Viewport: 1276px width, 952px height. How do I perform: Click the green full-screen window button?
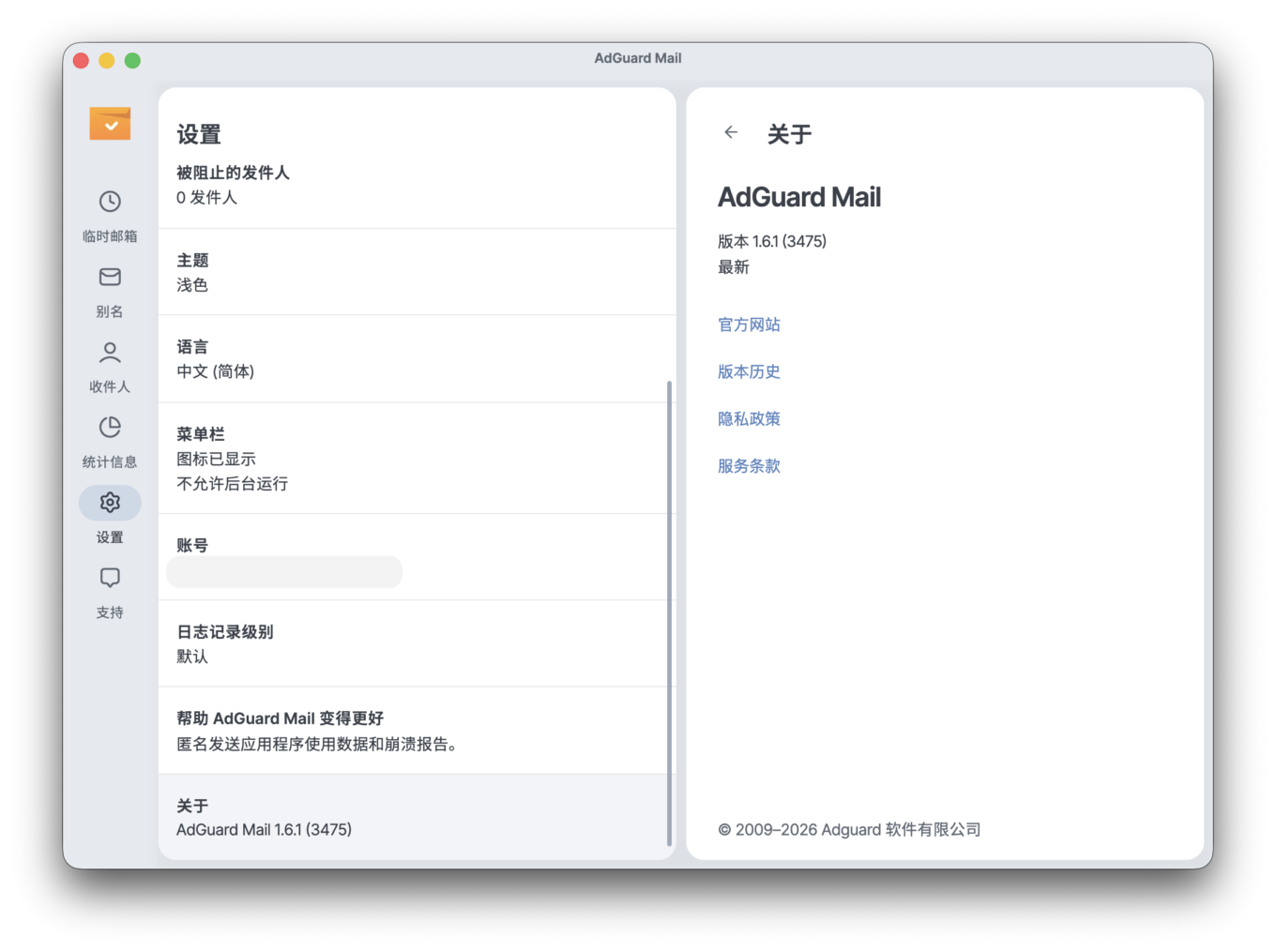pos(133,60)
